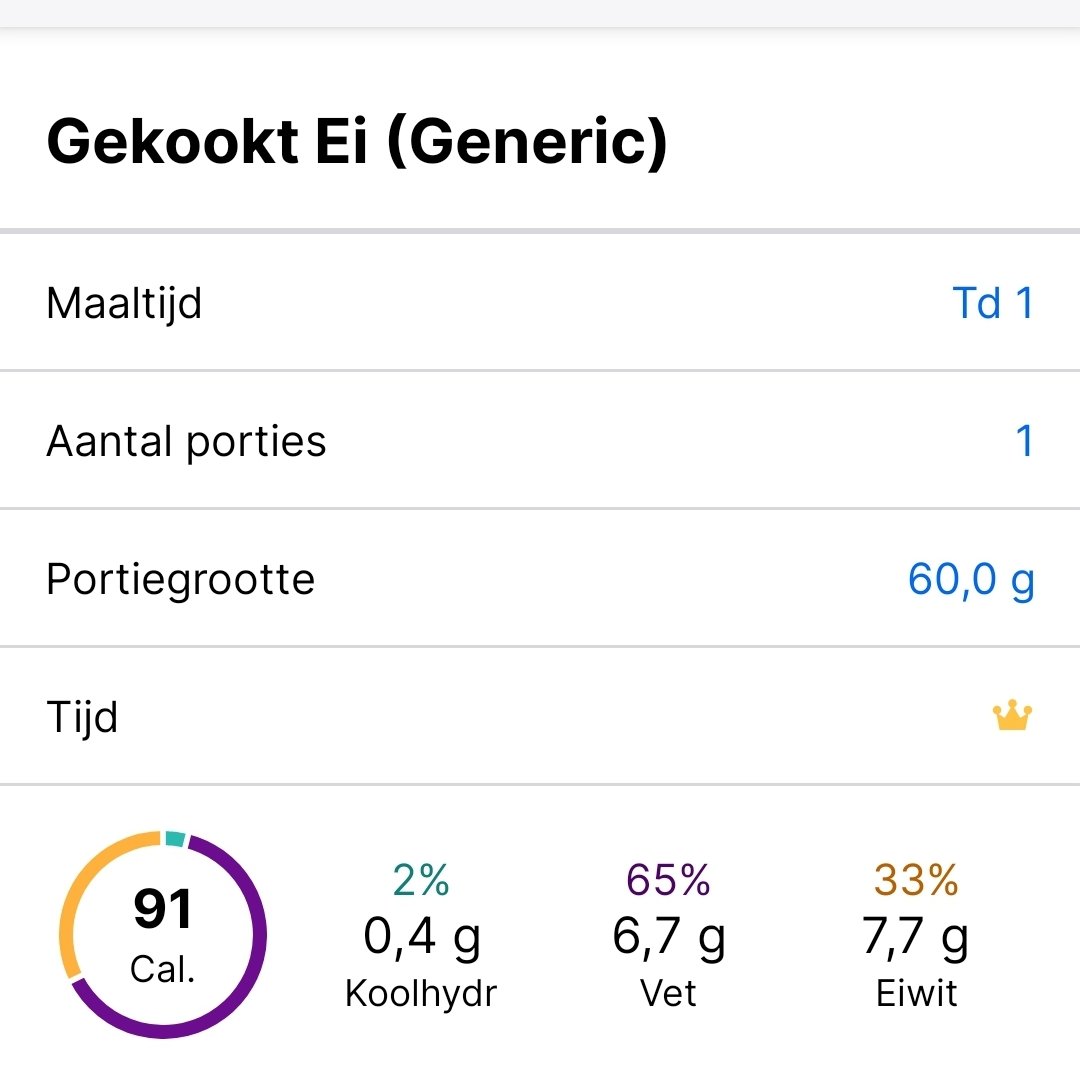Select the Maaltijd row label

coord(124,303)
